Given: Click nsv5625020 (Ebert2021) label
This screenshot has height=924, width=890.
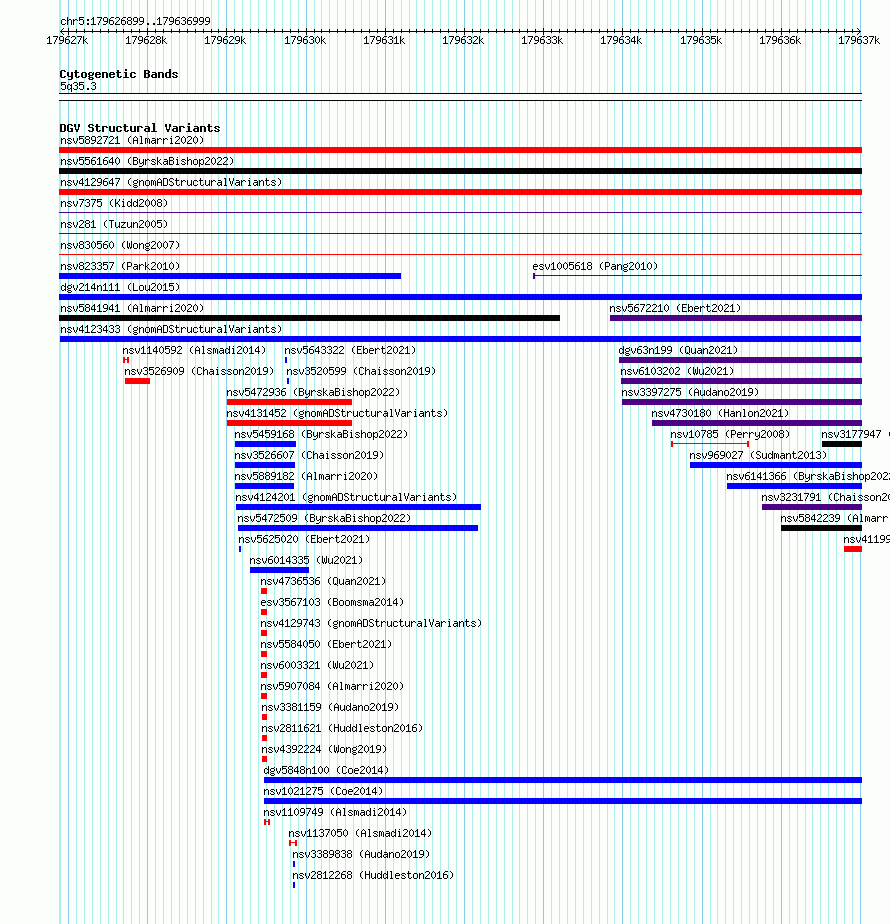Looking at the screenshot, I should [304, 539].
